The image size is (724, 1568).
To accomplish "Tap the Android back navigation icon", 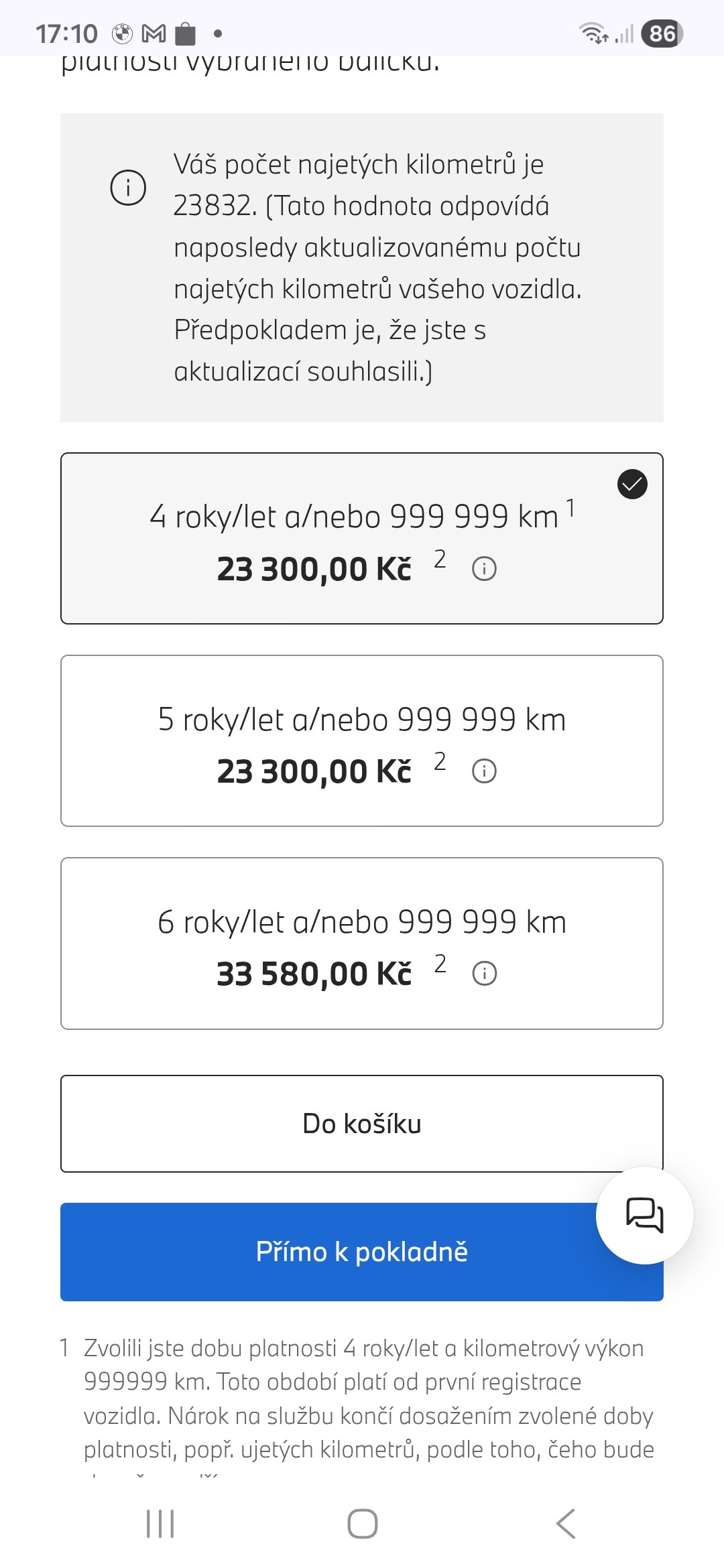I will [565, 1524].
